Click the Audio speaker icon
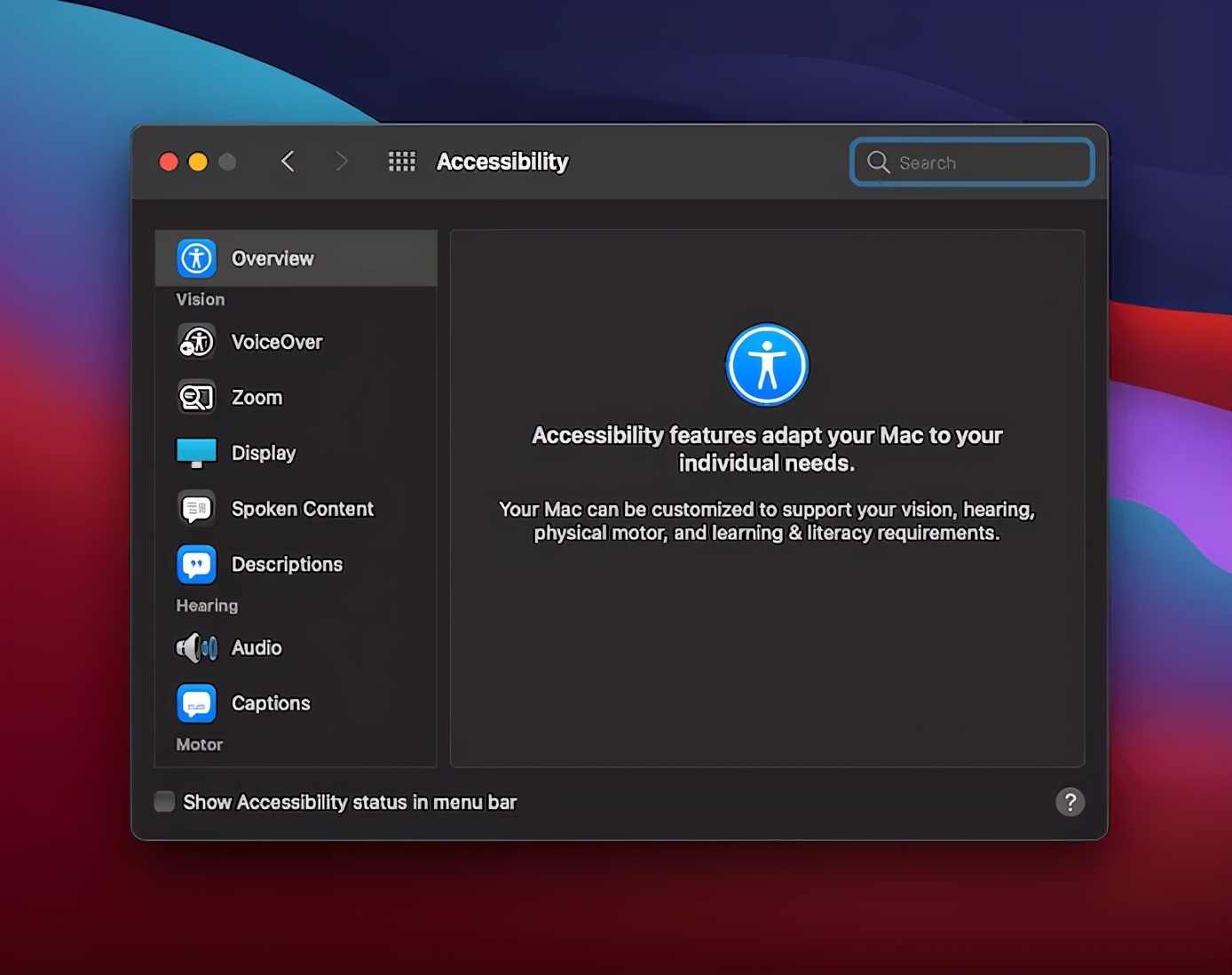The height and width of the screenshot is (975, 1232). tap(196, 648)
